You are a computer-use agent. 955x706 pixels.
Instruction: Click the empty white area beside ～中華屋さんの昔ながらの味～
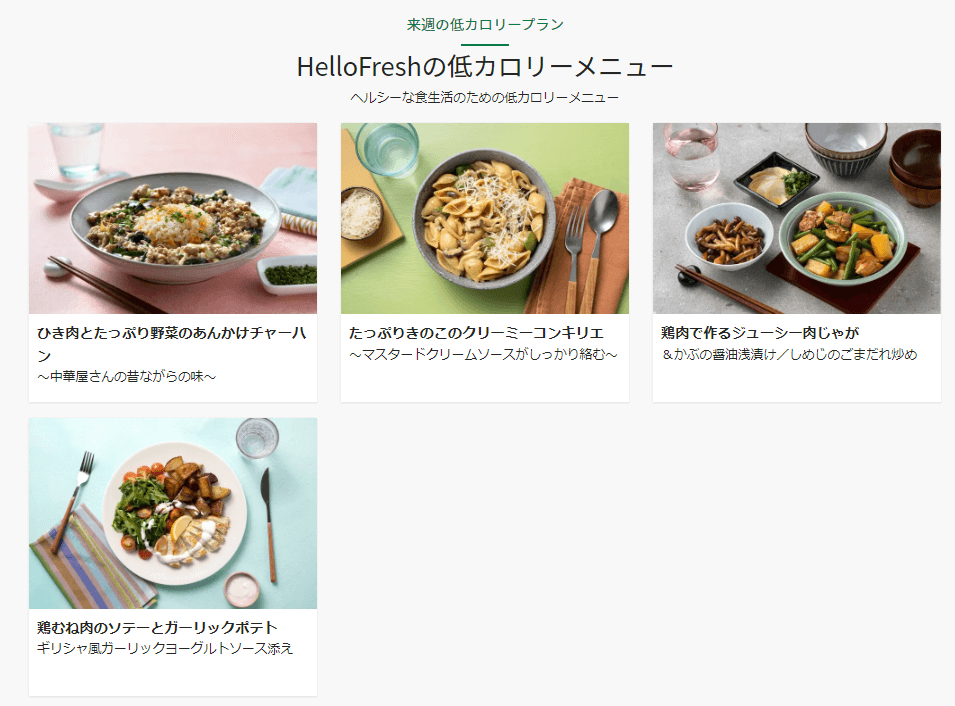pyautogui.click(x=266, y=377)
